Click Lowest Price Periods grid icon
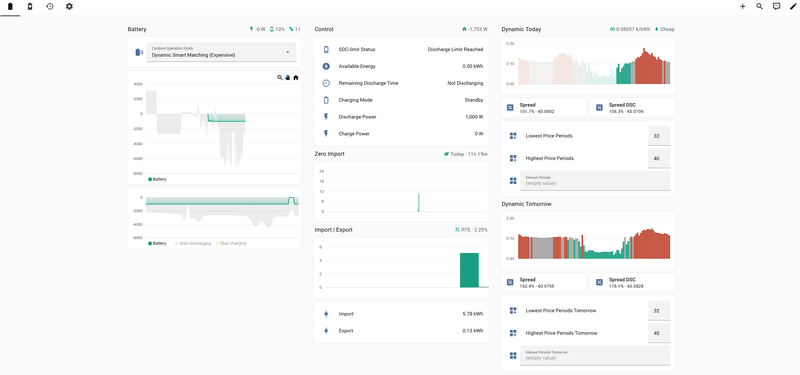The height and width of the screenshot is (375, 800). [513, 136]
